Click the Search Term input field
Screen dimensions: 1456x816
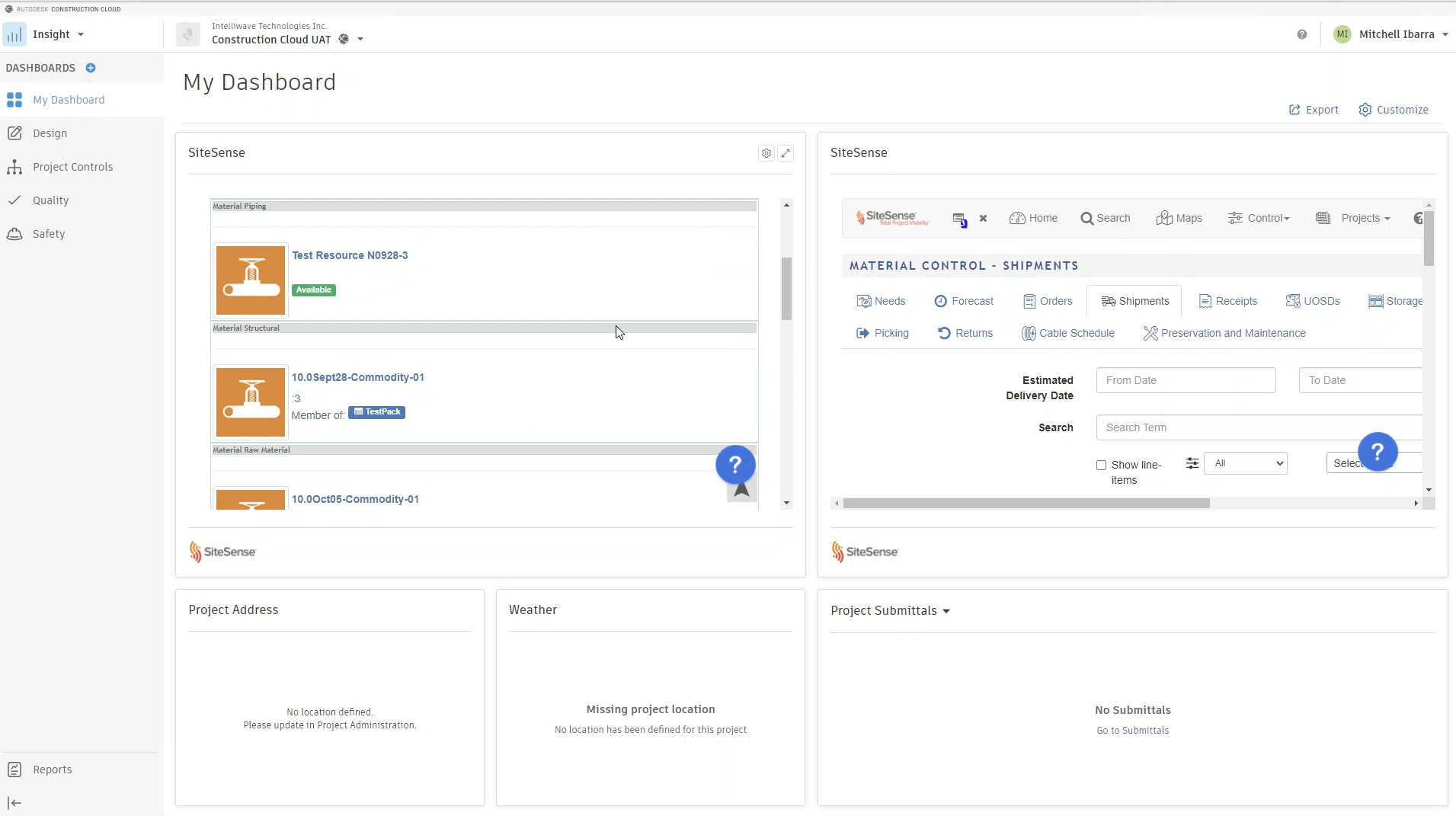click(1259, 427)
